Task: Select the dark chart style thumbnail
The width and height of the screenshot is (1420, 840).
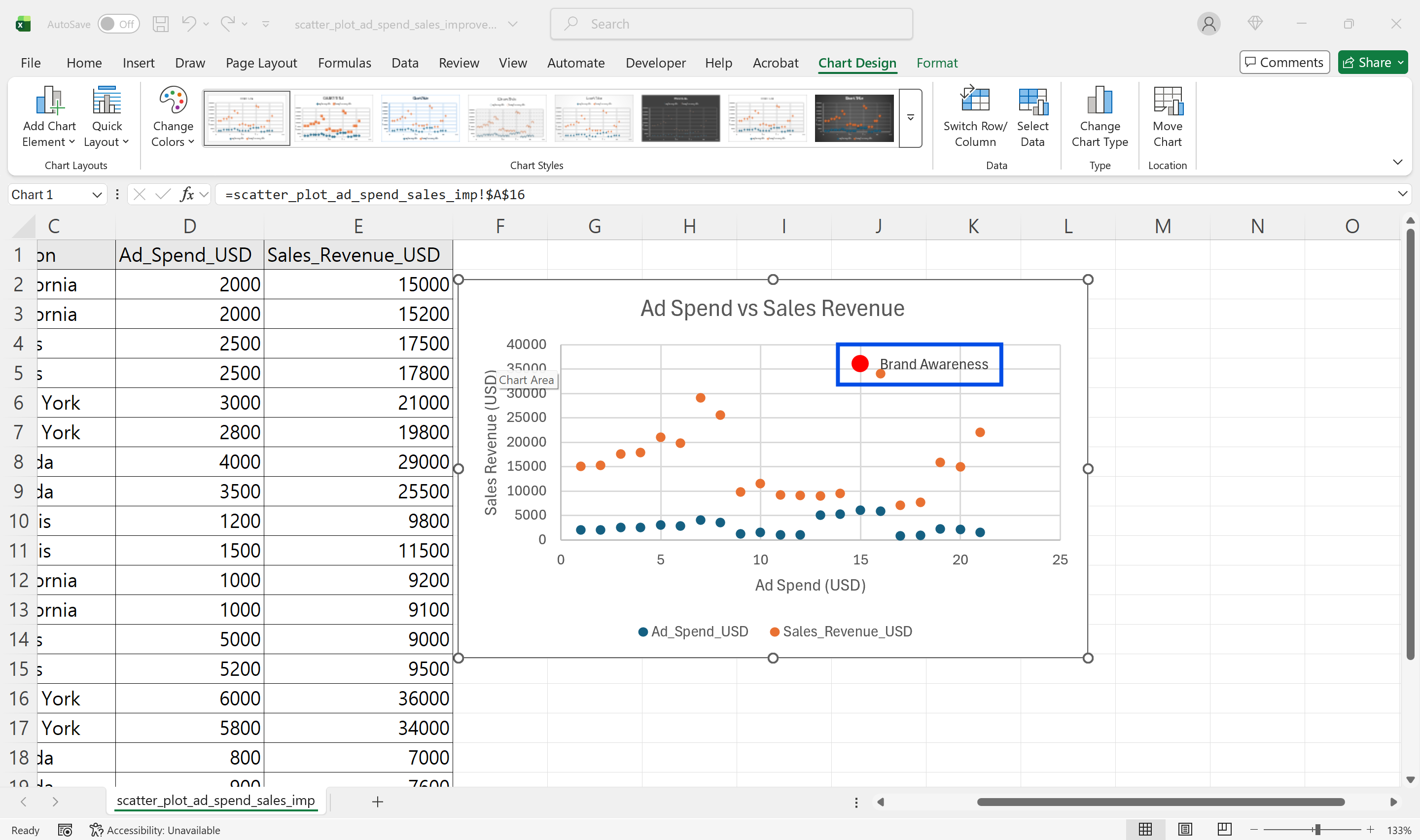Action: coord(680,118)
